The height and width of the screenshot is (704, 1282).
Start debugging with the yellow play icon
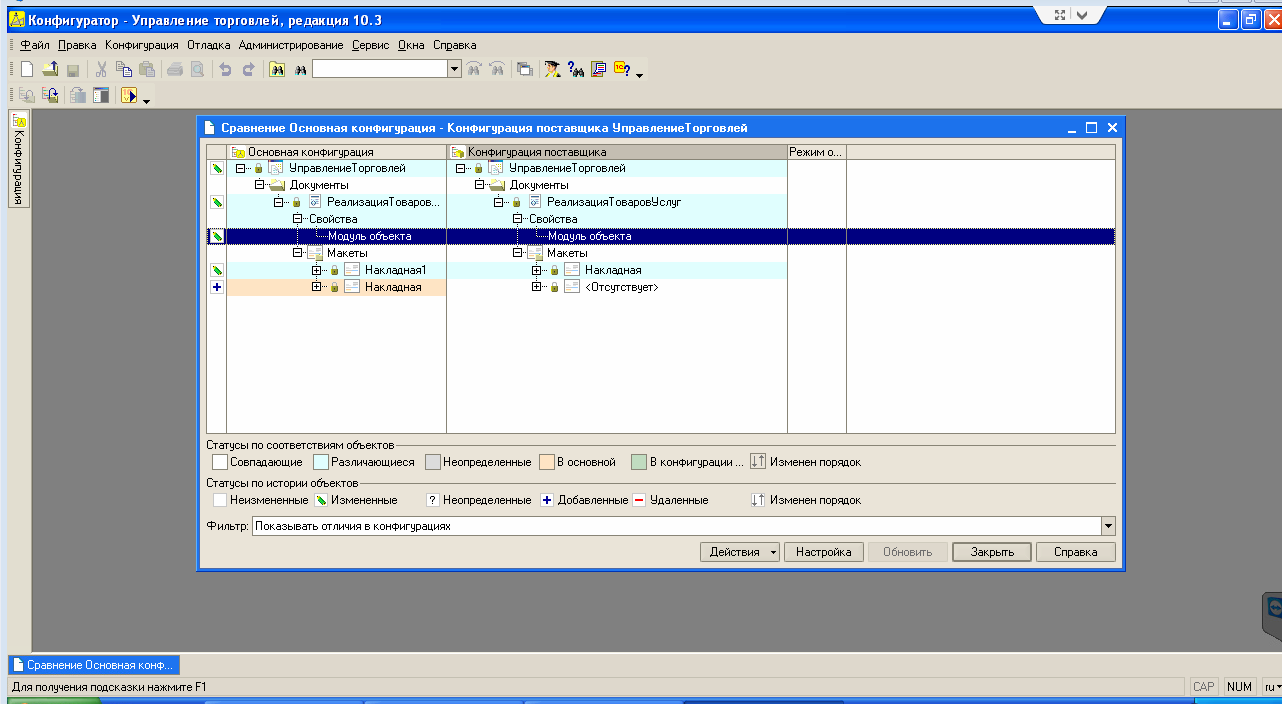click(x=129, y=96)
